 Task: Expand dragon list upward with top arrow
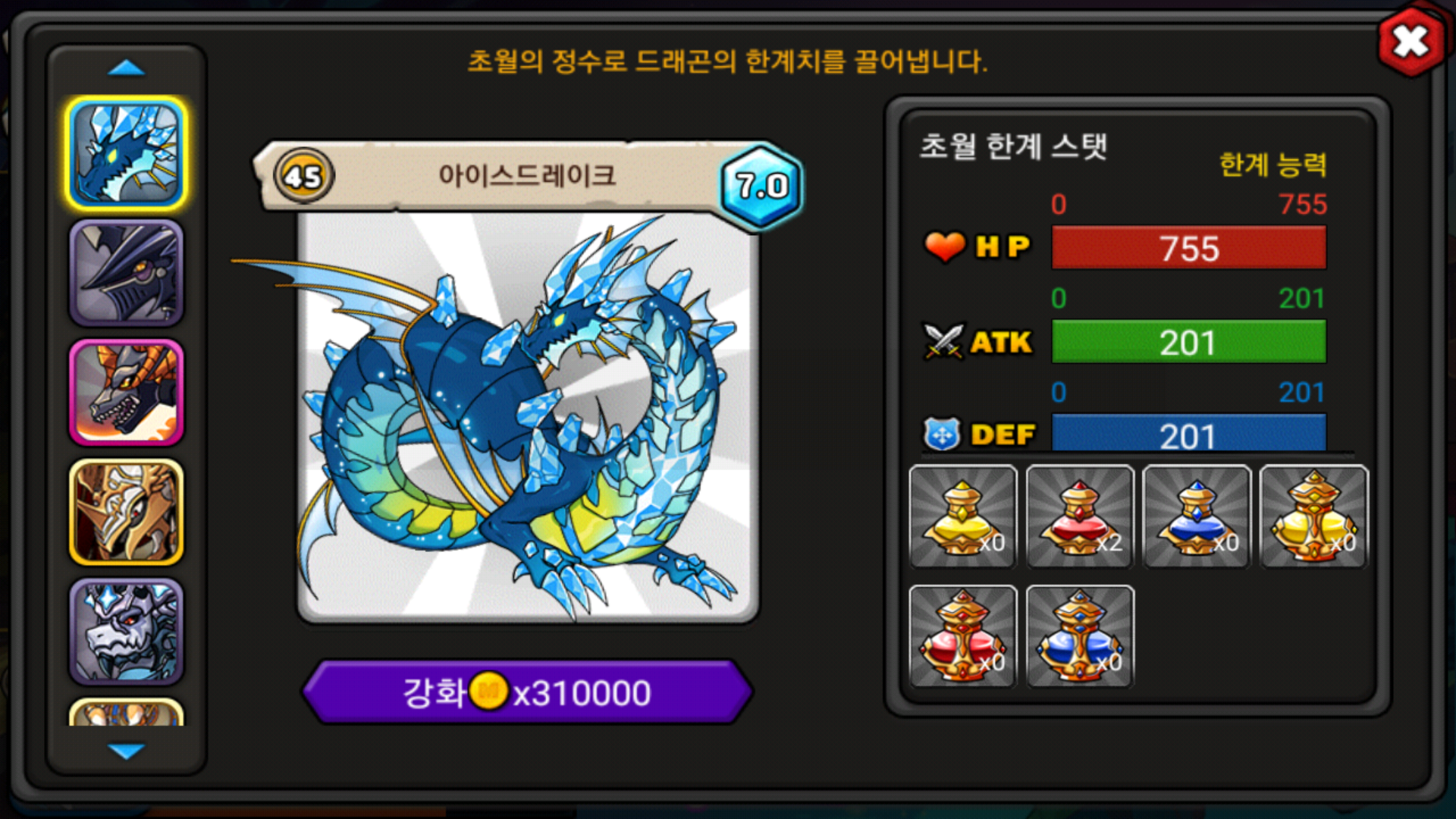coord(126,68)
